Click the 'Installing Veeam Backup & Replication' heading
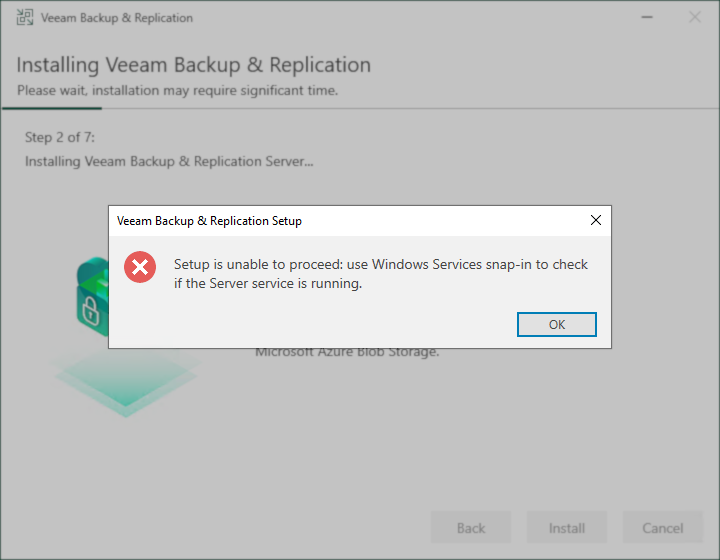Viewport: 720px width, 560px height. pyautogui.click(x=193, y=65)
